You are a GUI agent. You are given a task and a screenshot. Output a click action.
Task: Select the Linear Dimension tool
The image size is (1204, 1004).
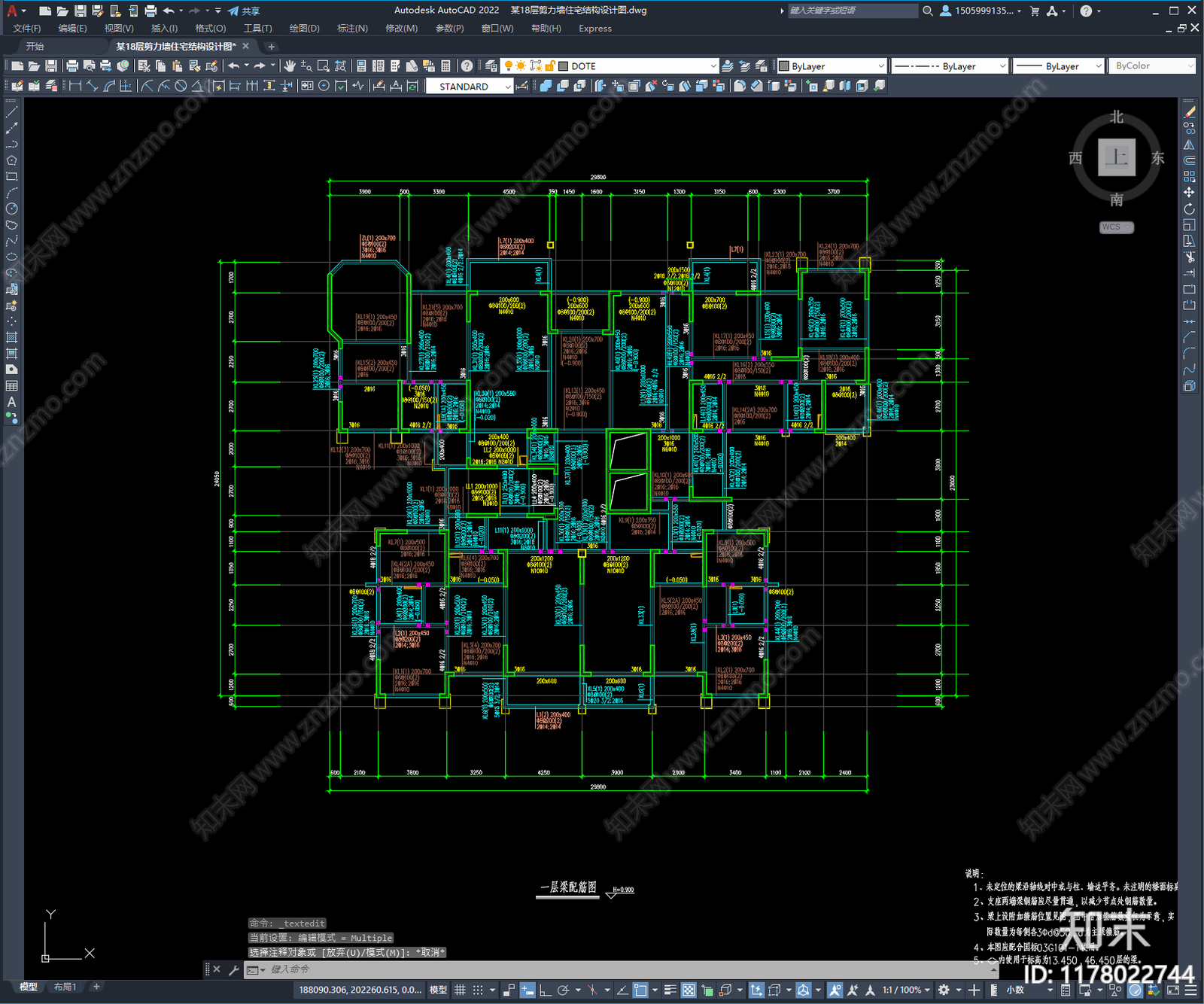pyautogui.click(x=75, y=86)
